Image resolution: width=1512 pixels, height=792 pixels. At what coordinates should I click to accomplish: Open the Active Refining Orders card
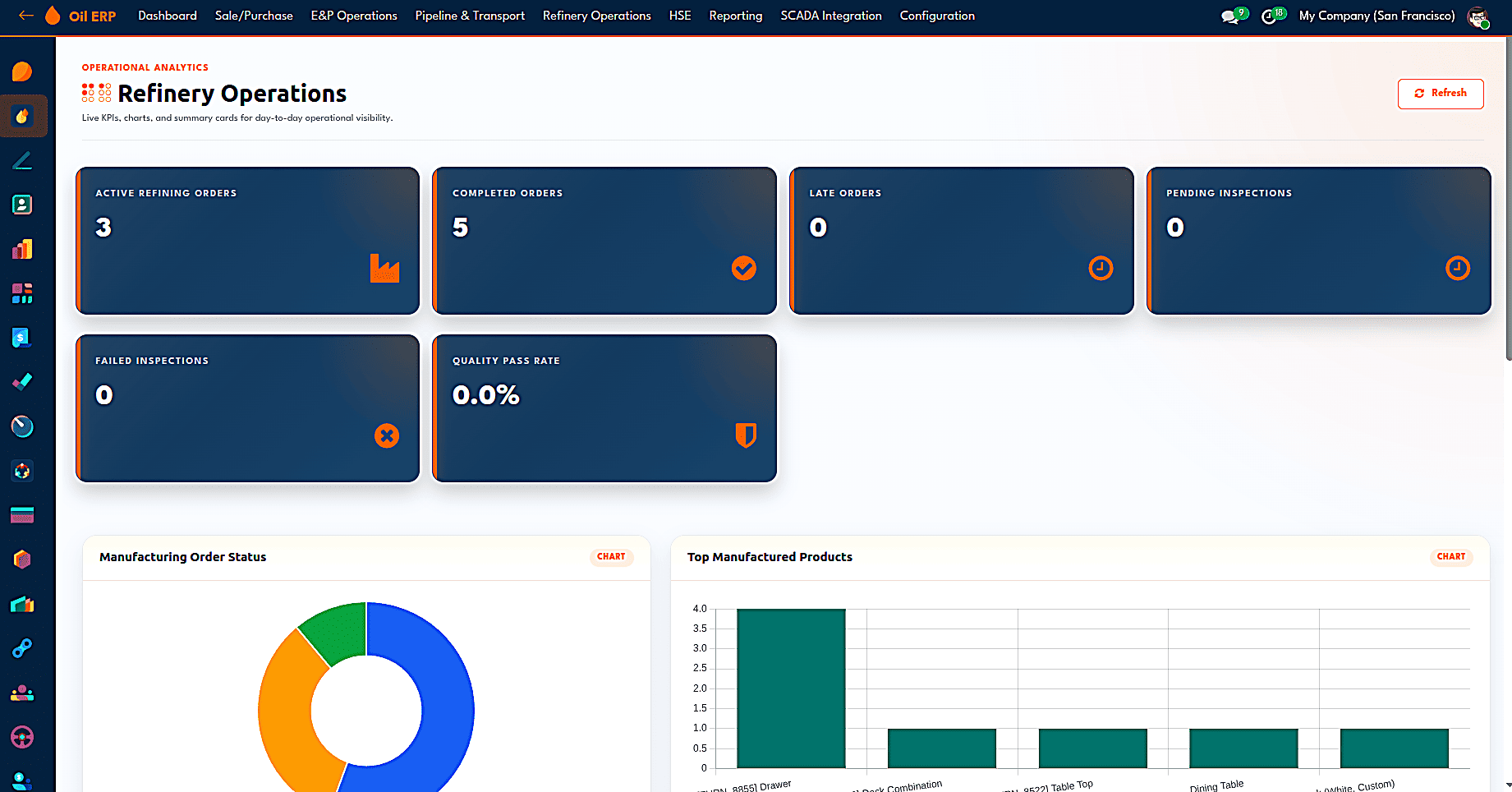click(x=247, y=241)
